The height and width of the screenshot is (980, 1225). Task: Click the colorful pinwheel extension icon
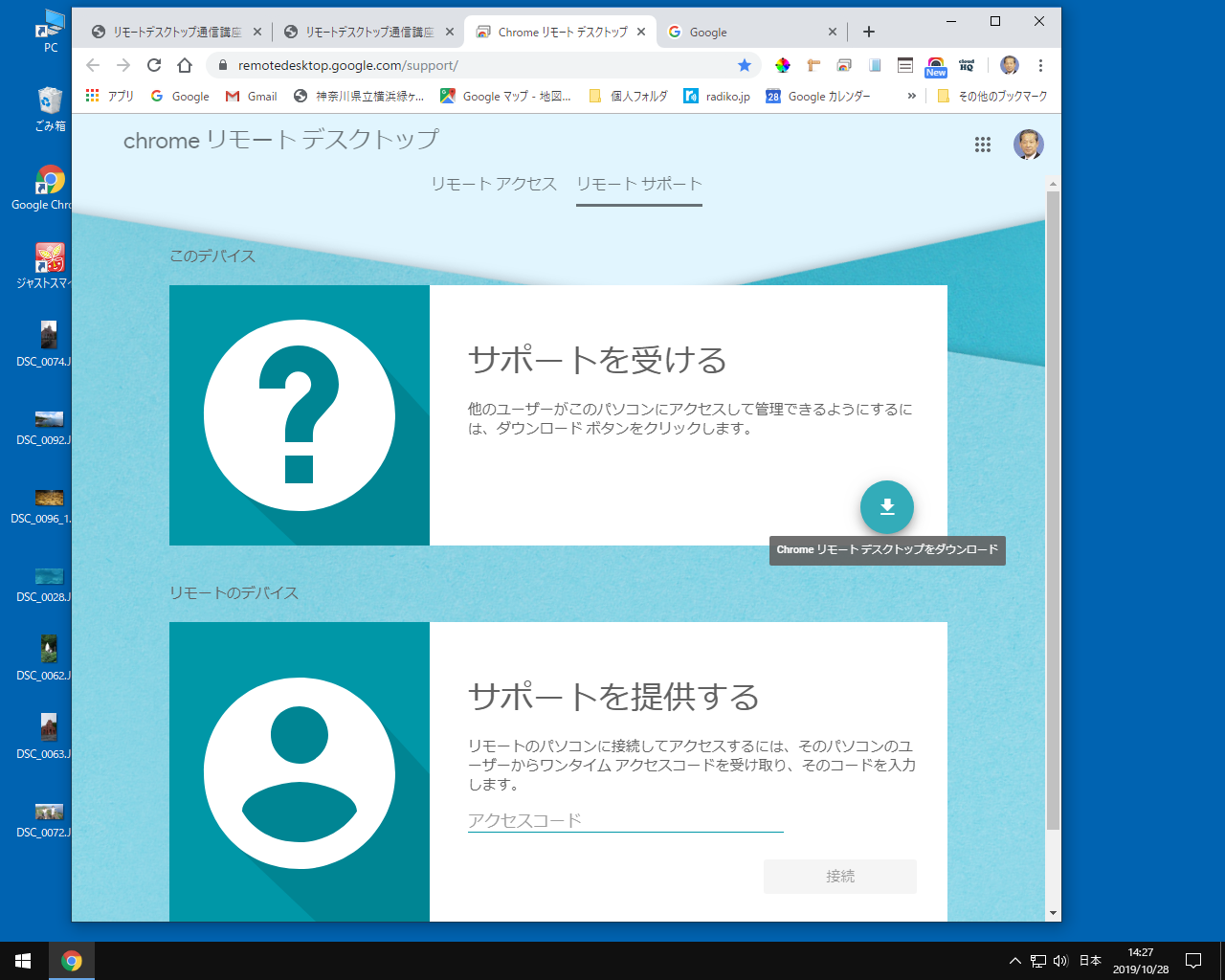[x=783, y=65]
